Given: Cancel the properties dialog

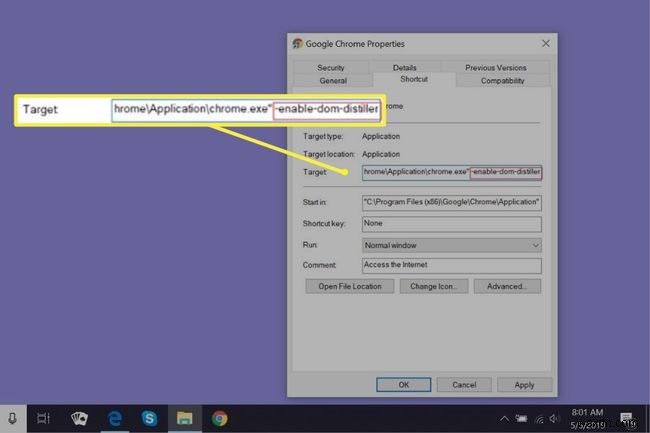Looking at the screenshot, I should tap(464, 385).
